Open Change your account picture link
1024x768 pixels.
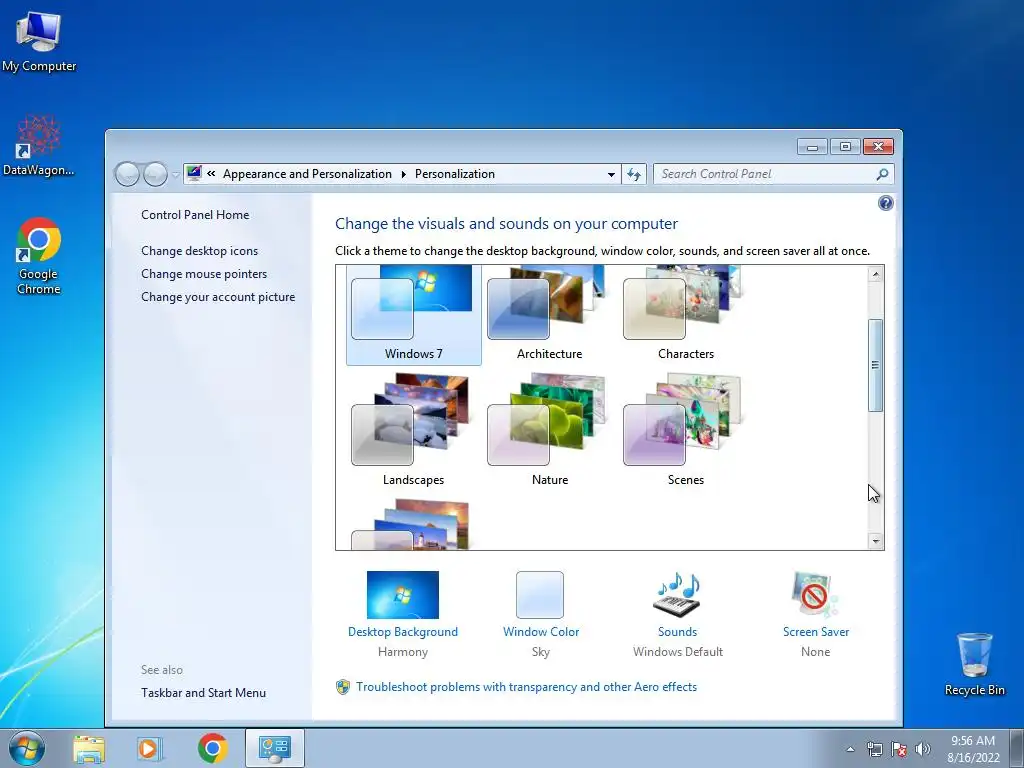(218, 296)
